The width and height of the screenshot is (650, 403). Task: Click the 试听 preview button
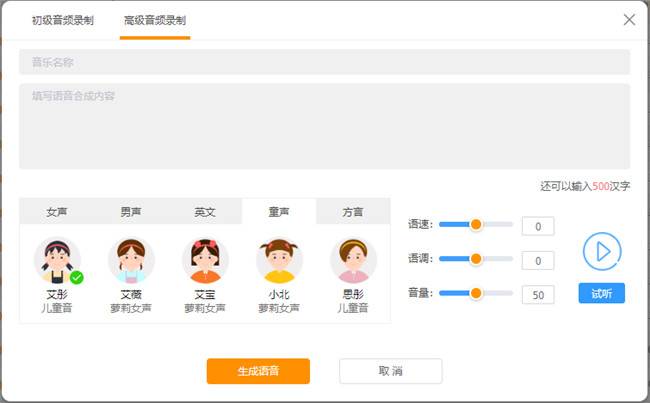[x=601, y=293]
